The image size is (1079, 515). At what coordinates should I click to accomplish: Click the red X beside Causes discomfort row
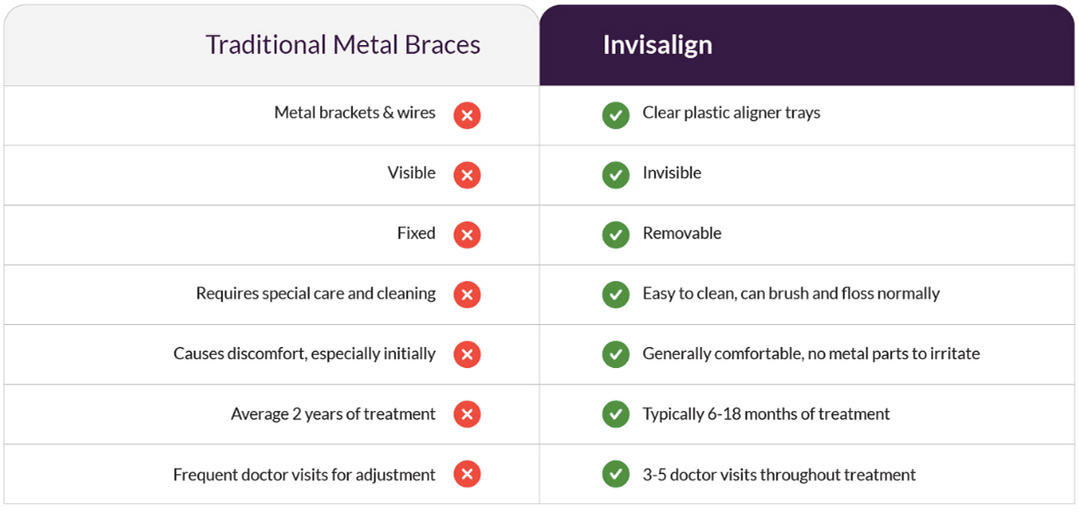pos(467,354)
